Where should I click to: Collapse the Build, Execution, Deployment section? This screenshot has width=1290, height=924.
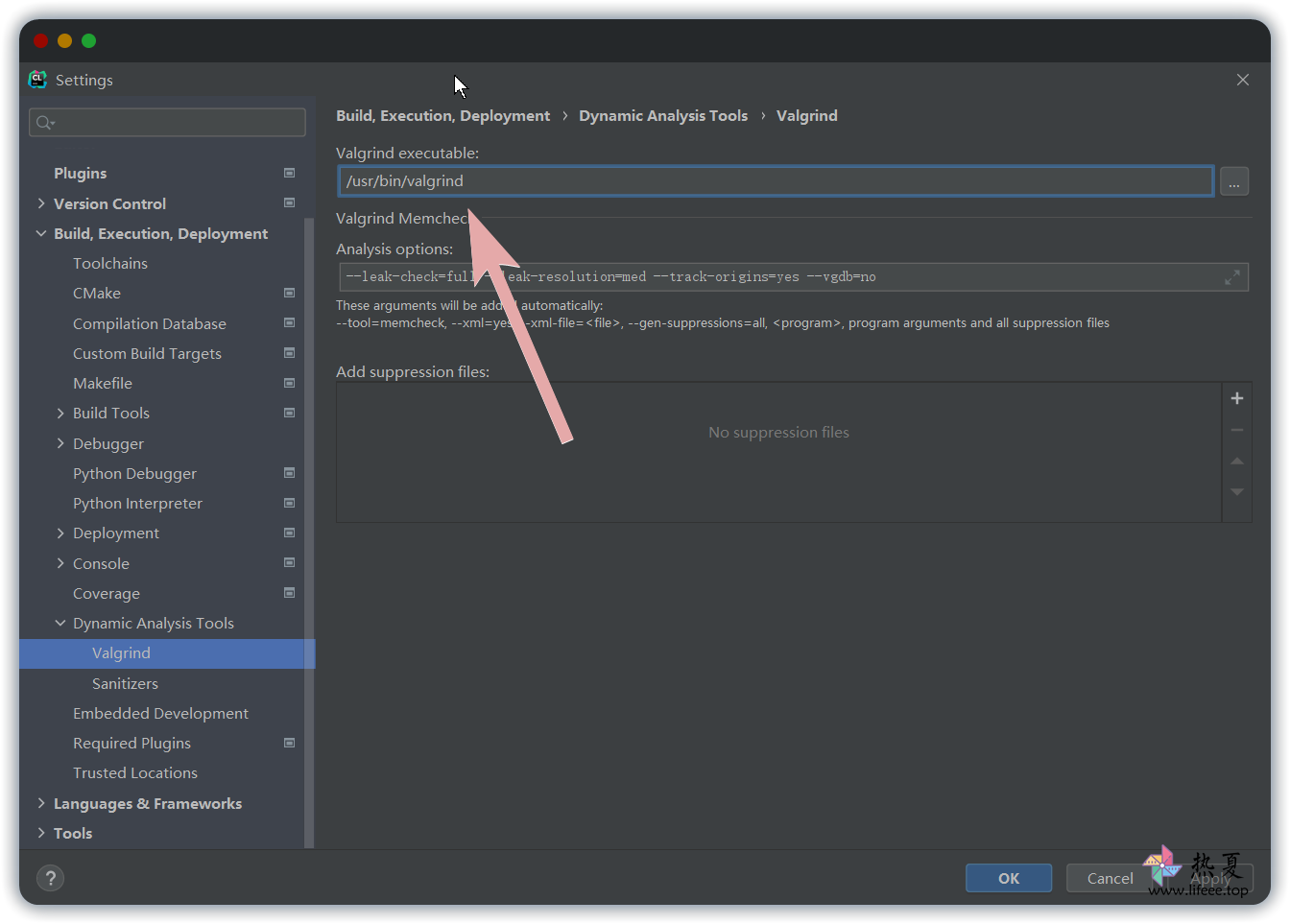[41, 234]
